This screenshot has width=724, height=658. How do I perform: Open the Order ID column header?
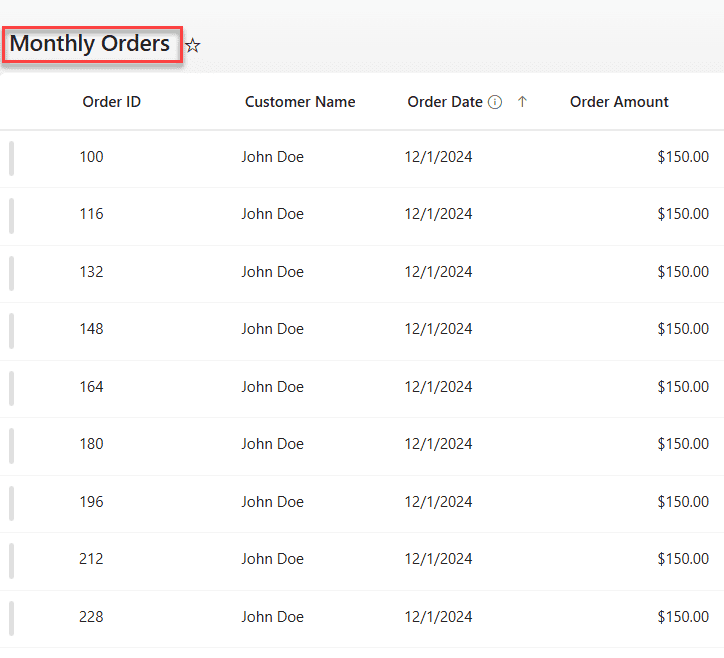click(111, 102)
